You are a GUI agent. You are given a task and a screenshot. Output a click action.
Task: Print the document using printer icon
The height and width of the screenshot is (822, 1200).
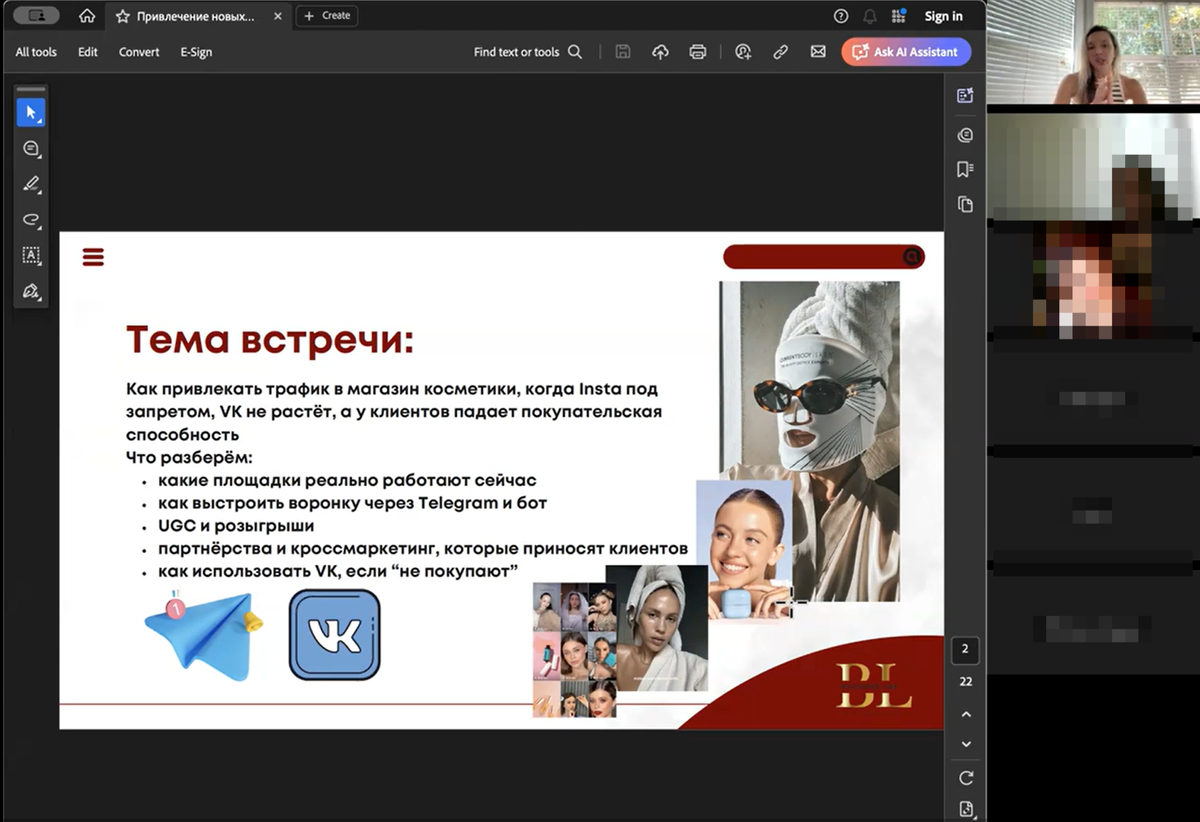[698, 52]
